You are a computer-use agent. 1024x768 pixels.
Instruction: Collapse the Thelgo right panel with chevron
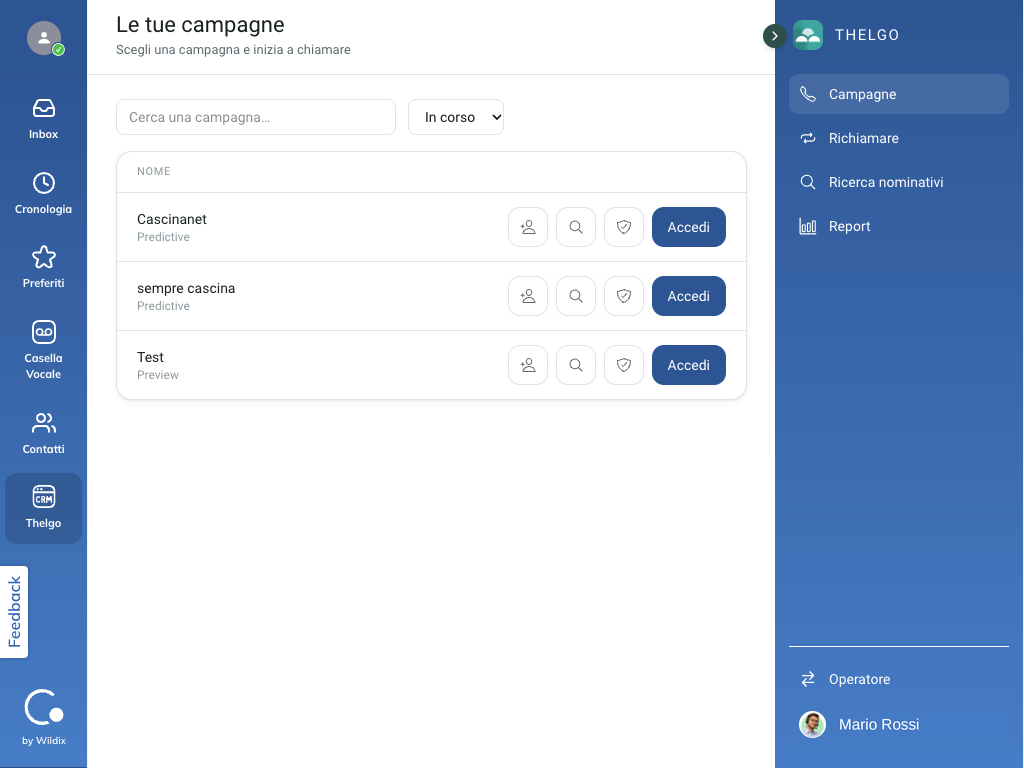[775, 35]
